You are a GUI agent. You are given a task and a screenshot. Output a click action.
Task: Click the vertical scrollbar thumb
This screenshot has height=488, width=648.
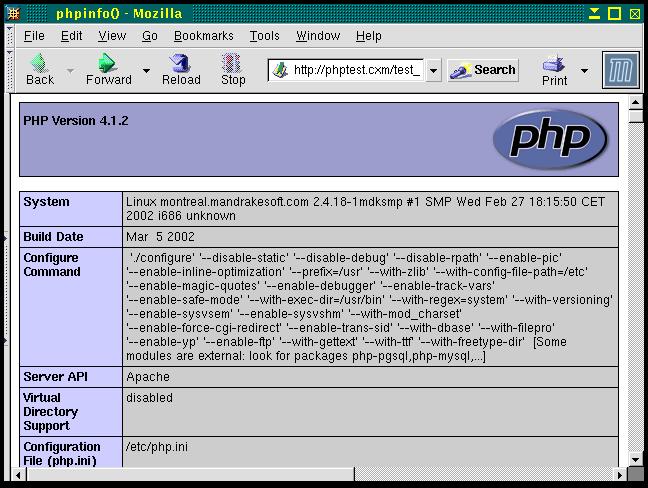click(x=635, y=115)
